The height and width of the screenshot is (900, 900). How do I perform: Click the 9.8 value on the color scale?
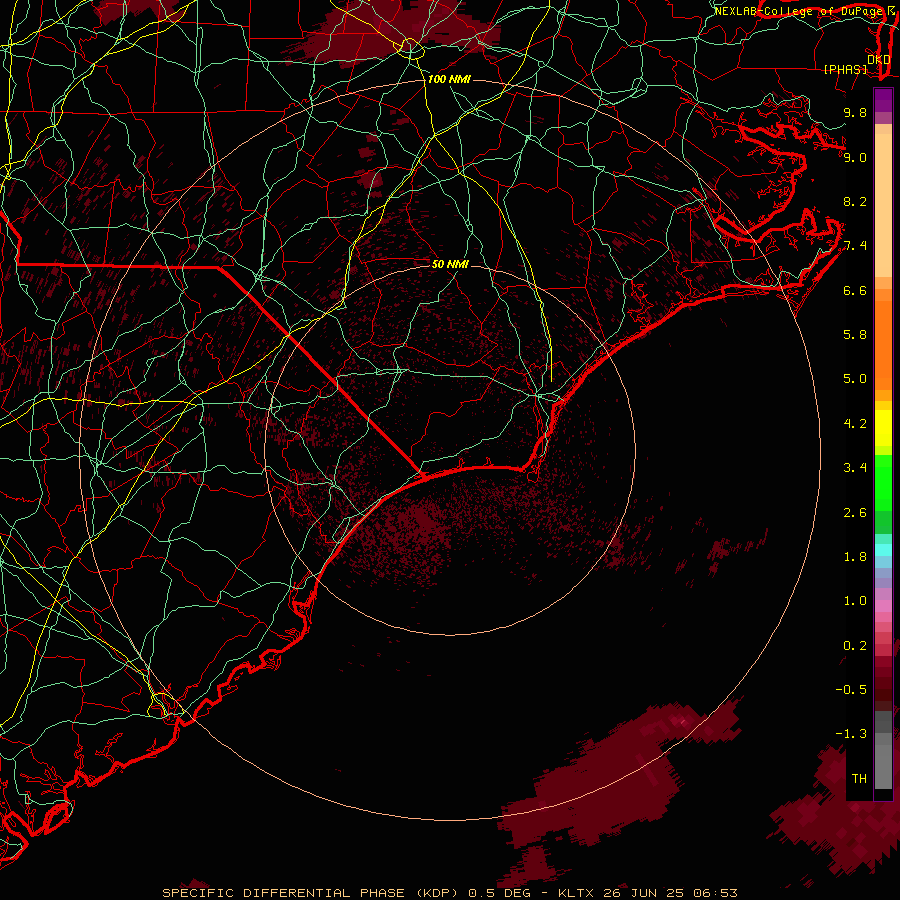click(855, 112)
